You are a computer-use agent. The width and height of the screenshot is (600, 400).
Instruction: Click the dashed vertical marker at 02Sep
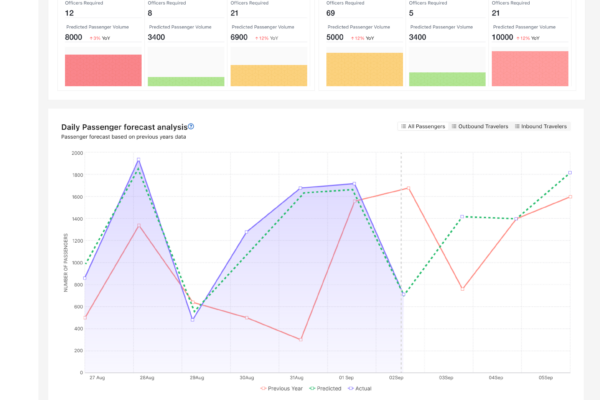coord(401,262)
